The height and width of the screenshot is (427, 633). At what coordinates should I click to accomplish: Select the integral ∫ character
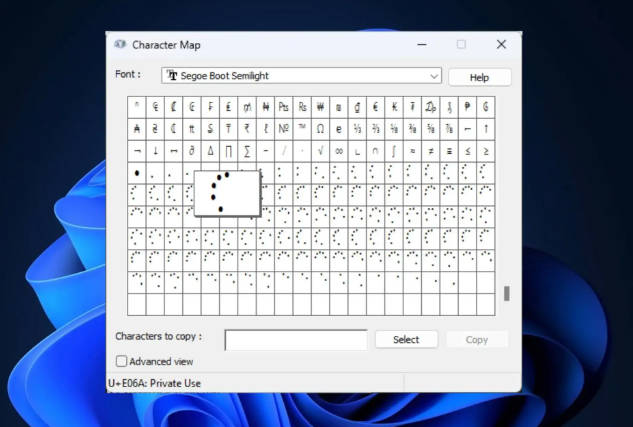[x=394, y=151]
